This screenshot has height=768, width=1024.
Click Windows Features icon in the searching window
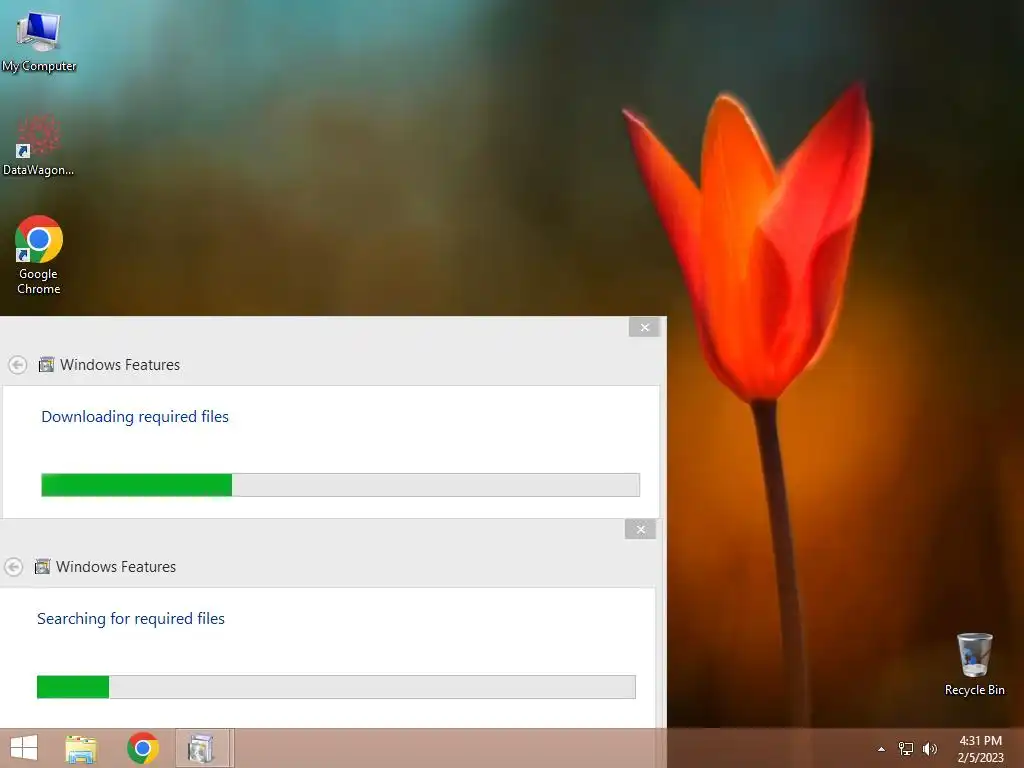42,566
